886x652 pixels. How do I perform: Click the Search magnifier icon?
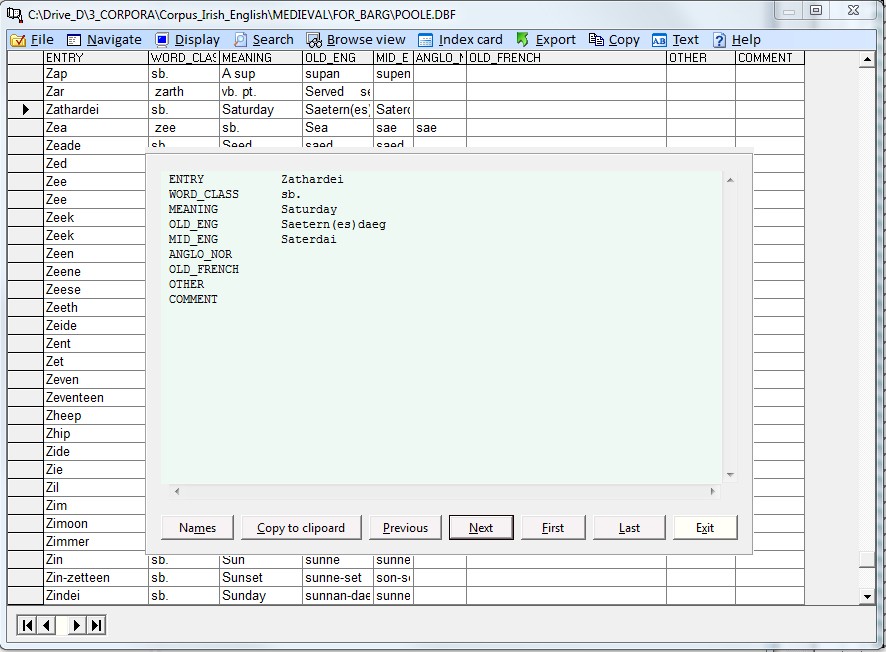coord(241,40)
